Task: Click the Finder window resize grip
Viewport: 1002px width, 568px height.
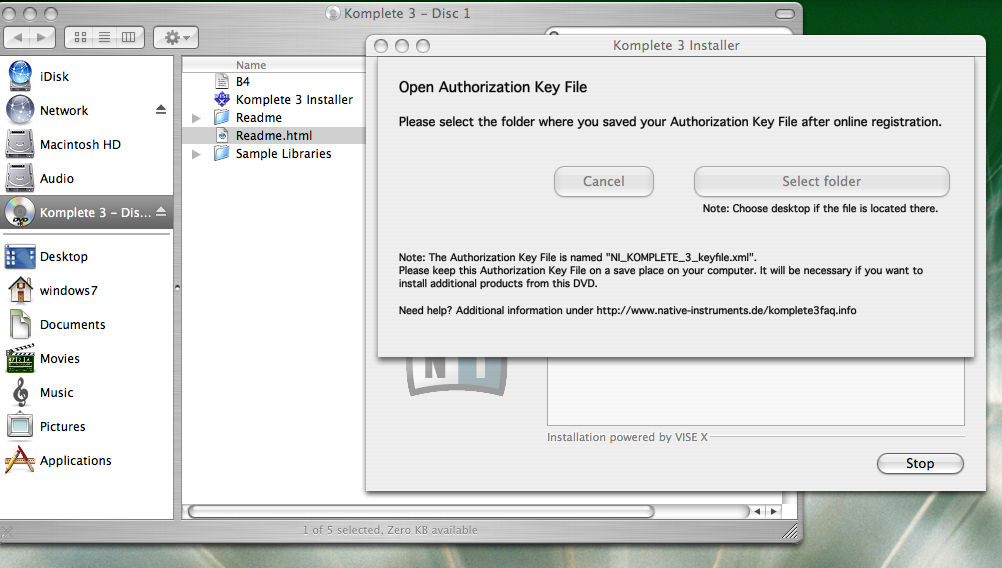Action: tap(790, 530)
